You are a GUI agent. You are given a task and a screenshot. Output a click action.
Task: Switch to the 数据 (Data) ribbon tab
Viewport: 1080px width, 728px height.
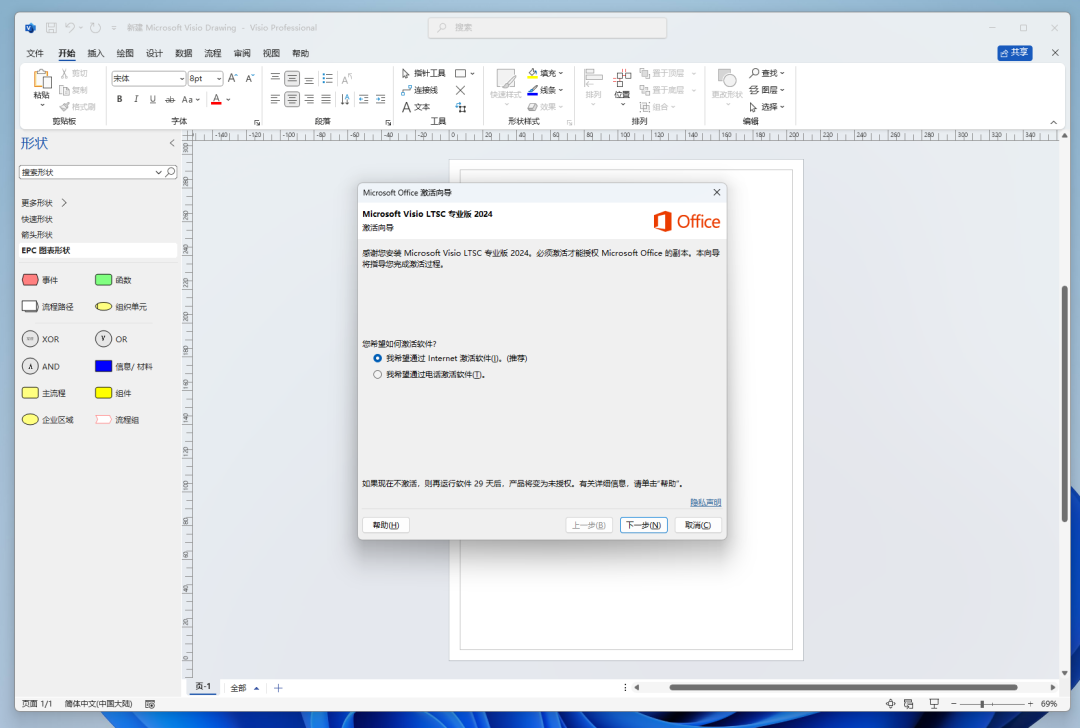click(184, 53)
